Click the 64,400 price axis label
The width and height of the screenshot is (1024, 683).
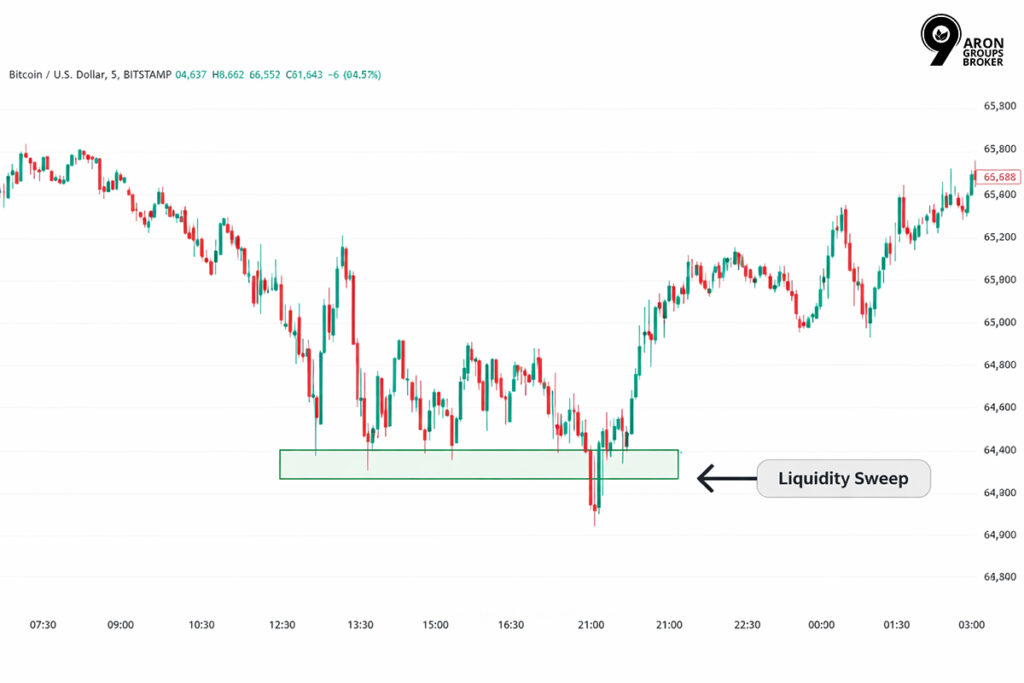pos(1000,451)
